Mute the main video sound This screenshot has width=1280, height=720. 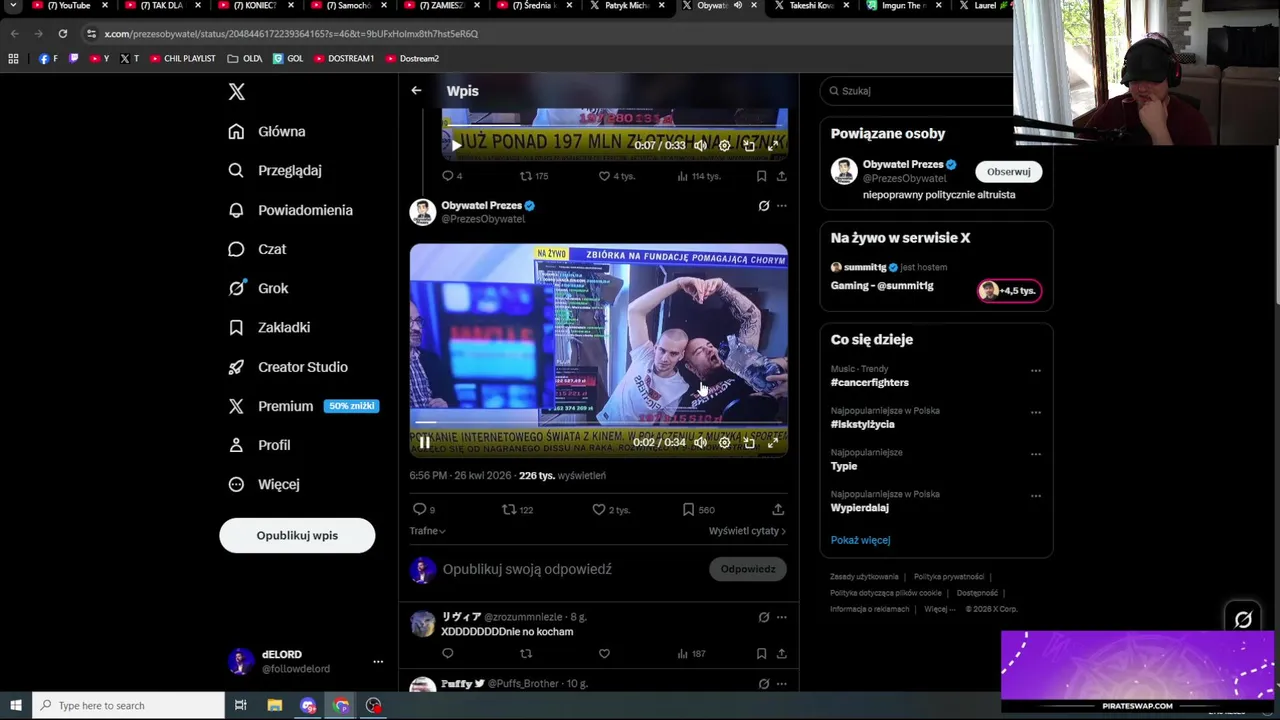[700, 442]
